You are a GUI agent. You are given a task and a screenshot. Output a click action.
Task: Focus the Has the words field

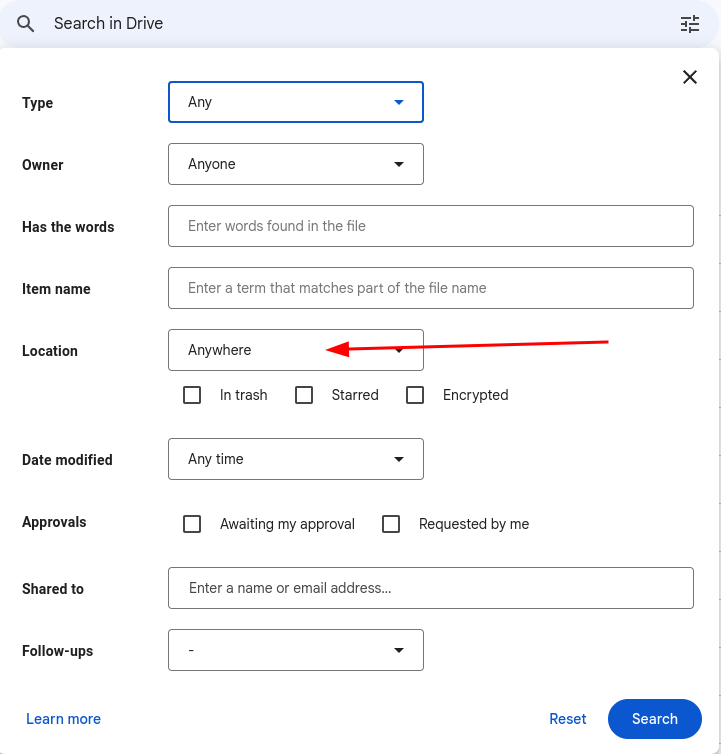[x=431, y=226]
